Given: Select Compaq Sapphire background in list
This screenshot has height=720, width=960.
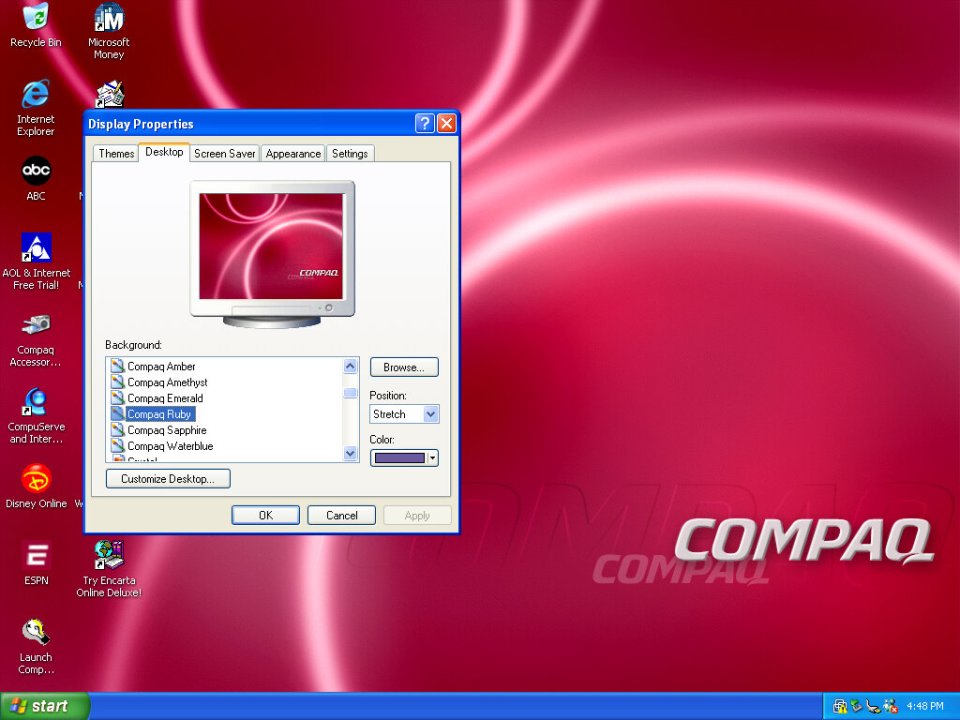Looking at the screenshot, I should pyautogui.click(x=166, y=430).
